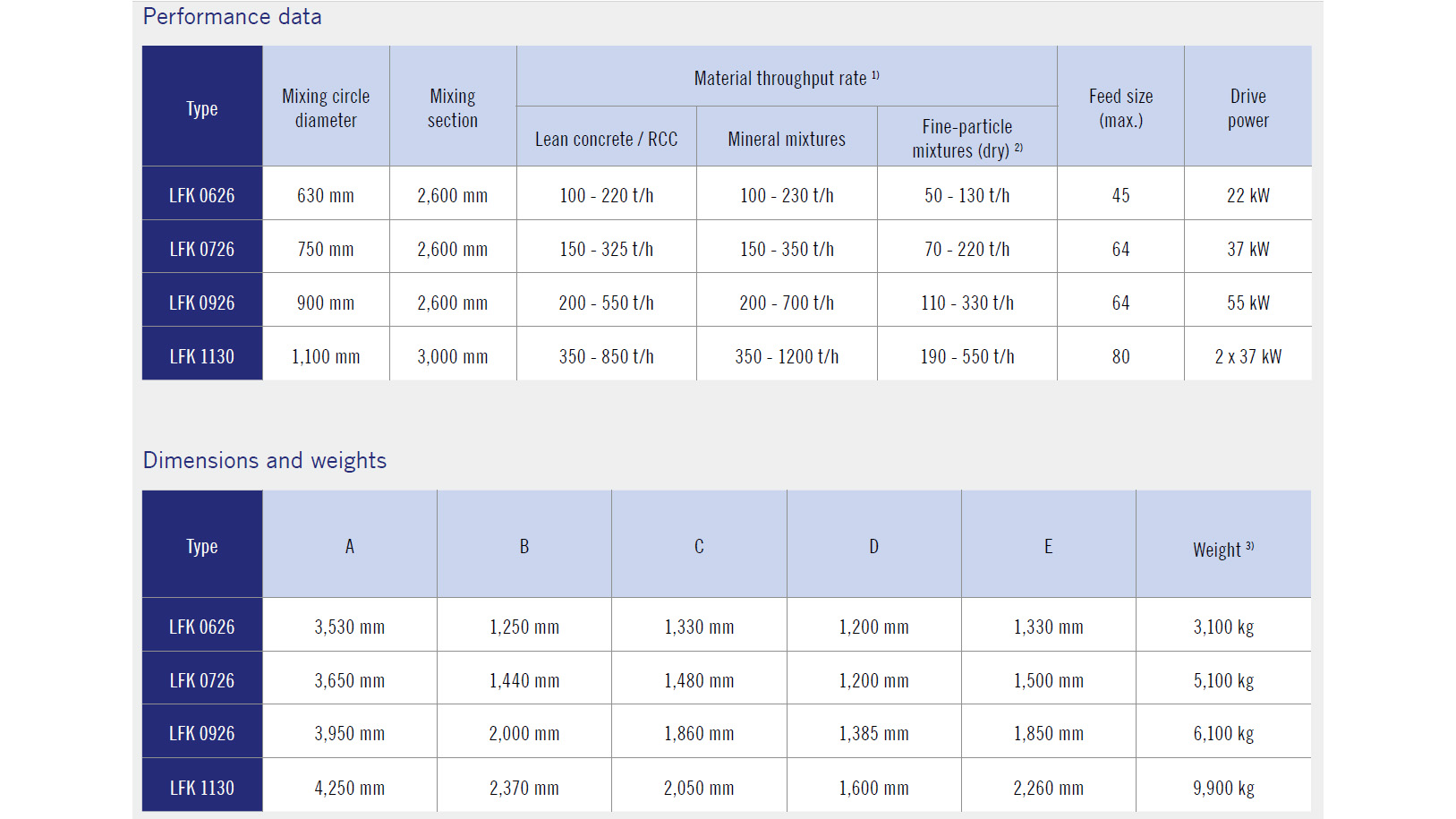Click the "100 - 230 t/h" mineral mixtures cell
This screenshot has width=1456, height=819.
point(787,195)
